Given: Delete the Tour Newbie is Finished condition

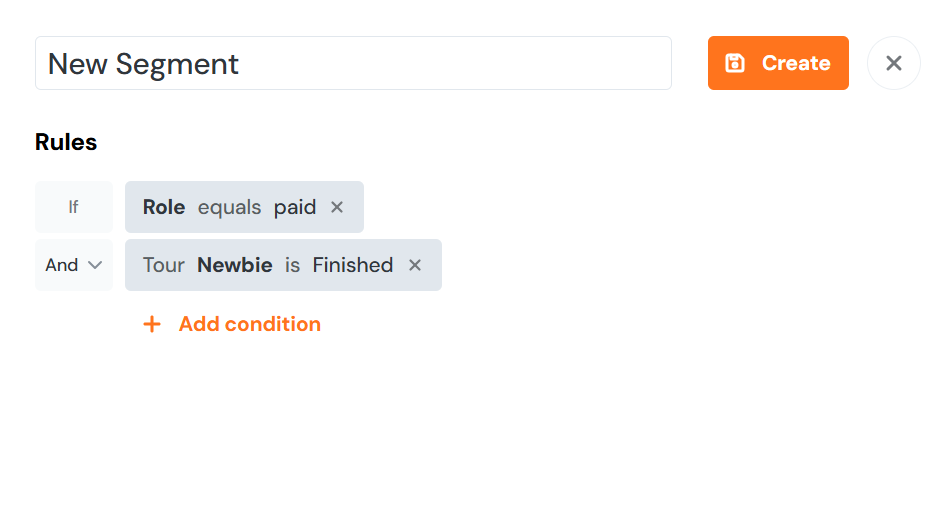Looking at the screenshot, I should [x=415, y=265].
